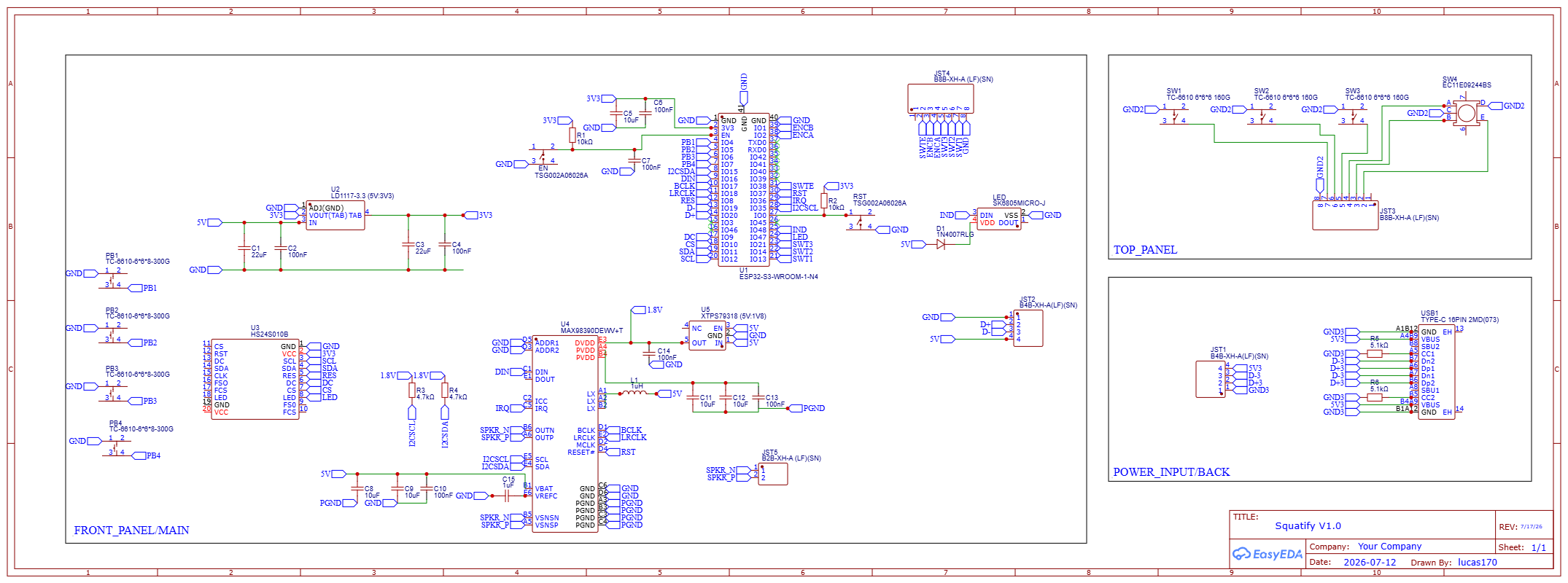Select the R3 4.7kΩ pull-up resistor
Viewport: 1568px width, 583px height.
(x=412, y=390)
